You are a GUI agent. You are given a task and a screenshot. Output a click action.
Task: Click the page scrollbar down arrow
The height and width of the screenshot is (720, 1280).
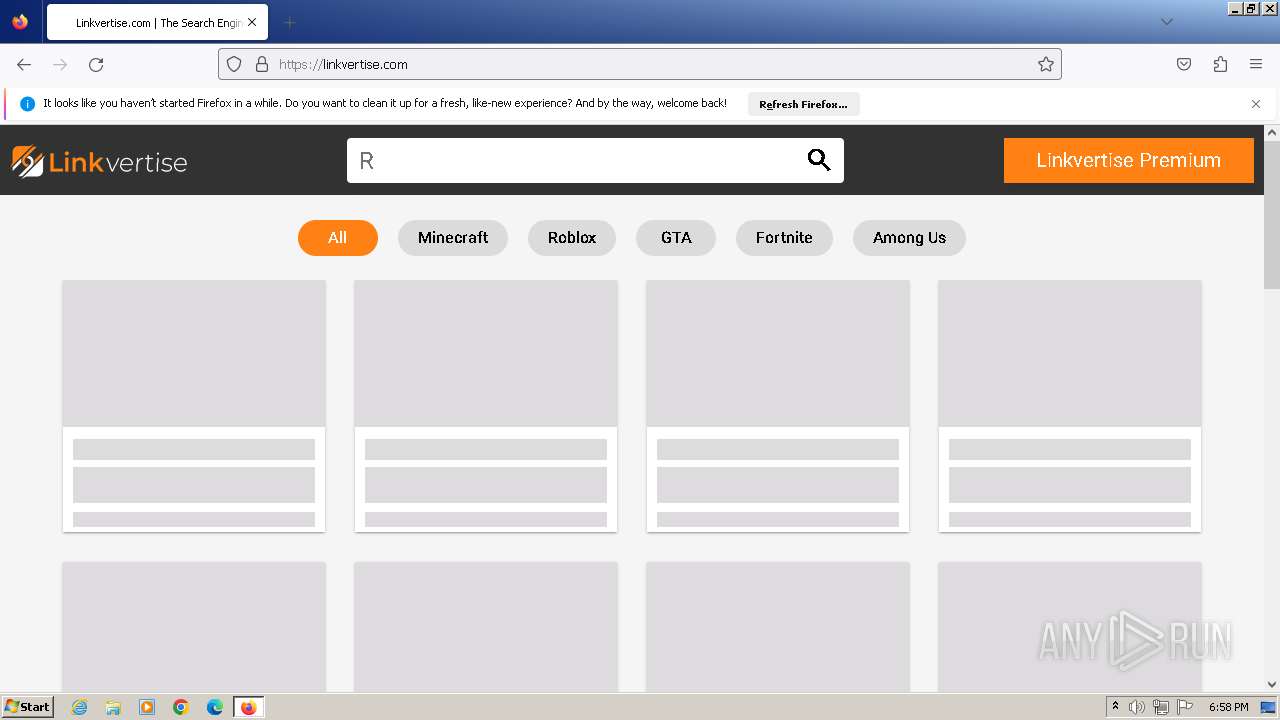tap(1272, 685)
